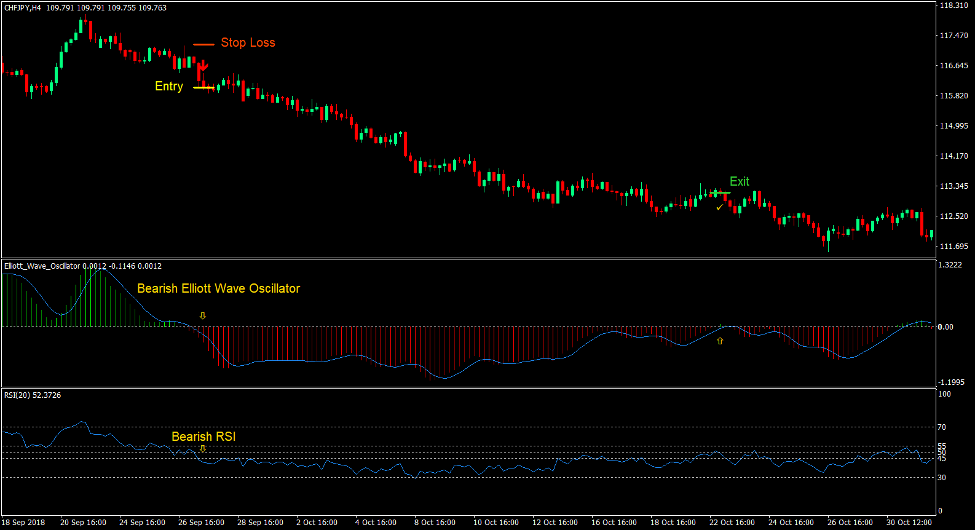Click the 0.00 level on the oscillator scale
Viewport: 977px width, 531px height.
(946, 327)
